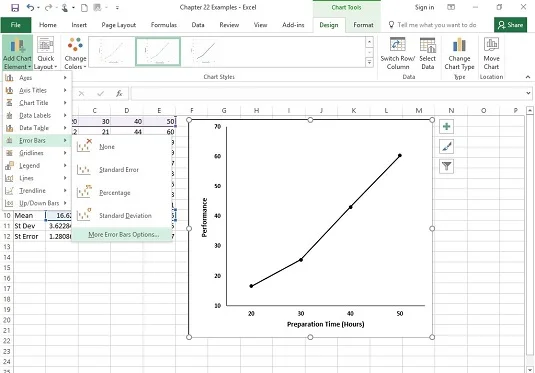Choose Percentage error bars
Screen dimensions: 535x373
point(122,192)
